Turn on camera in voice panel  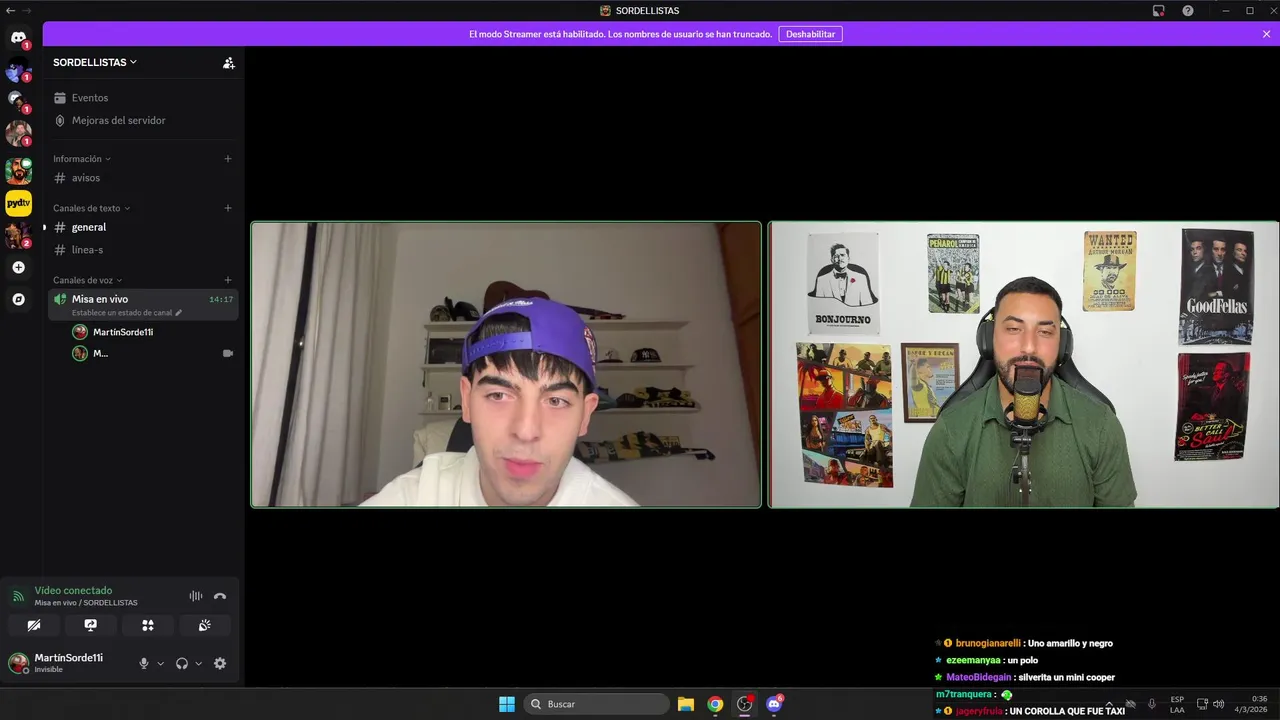point(34,625)
